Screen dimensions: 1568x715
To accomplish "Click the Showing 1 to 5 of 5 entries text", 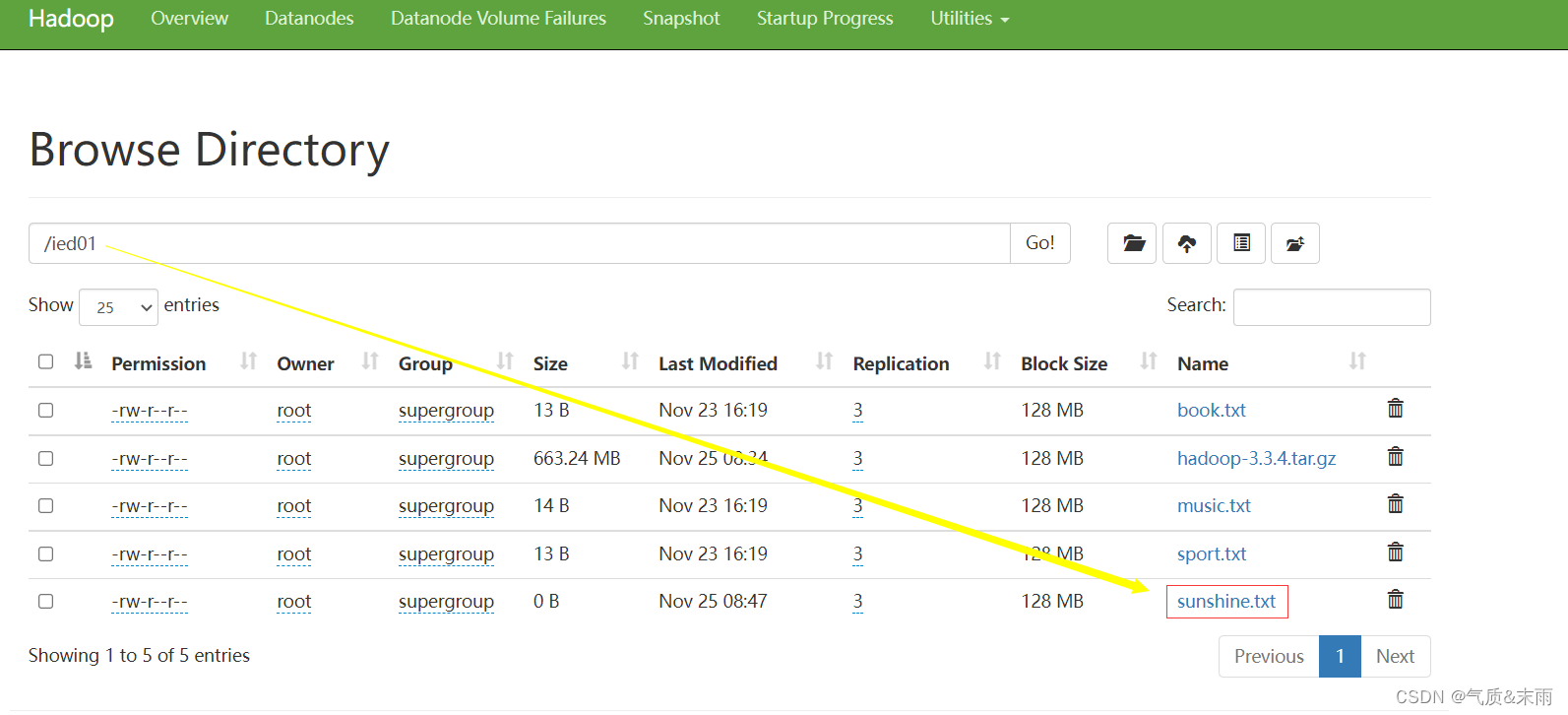I will click(139, 655).
